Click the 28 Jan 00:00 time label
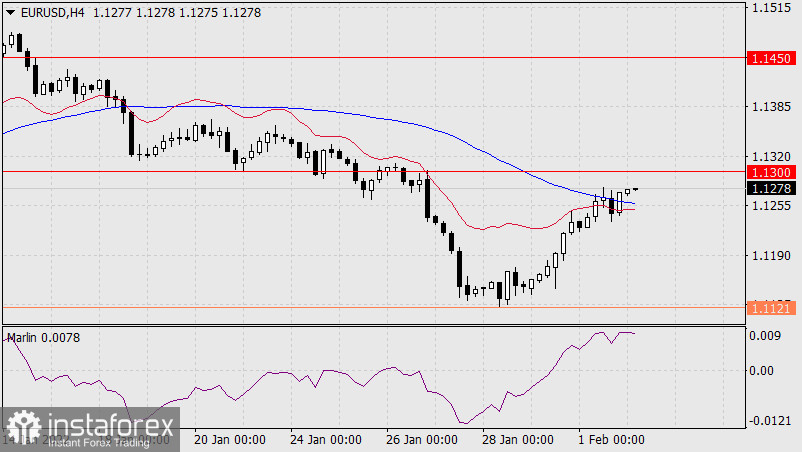Image resolution: width=802 pixels, height=452 pixels. [x=519, y=440]
